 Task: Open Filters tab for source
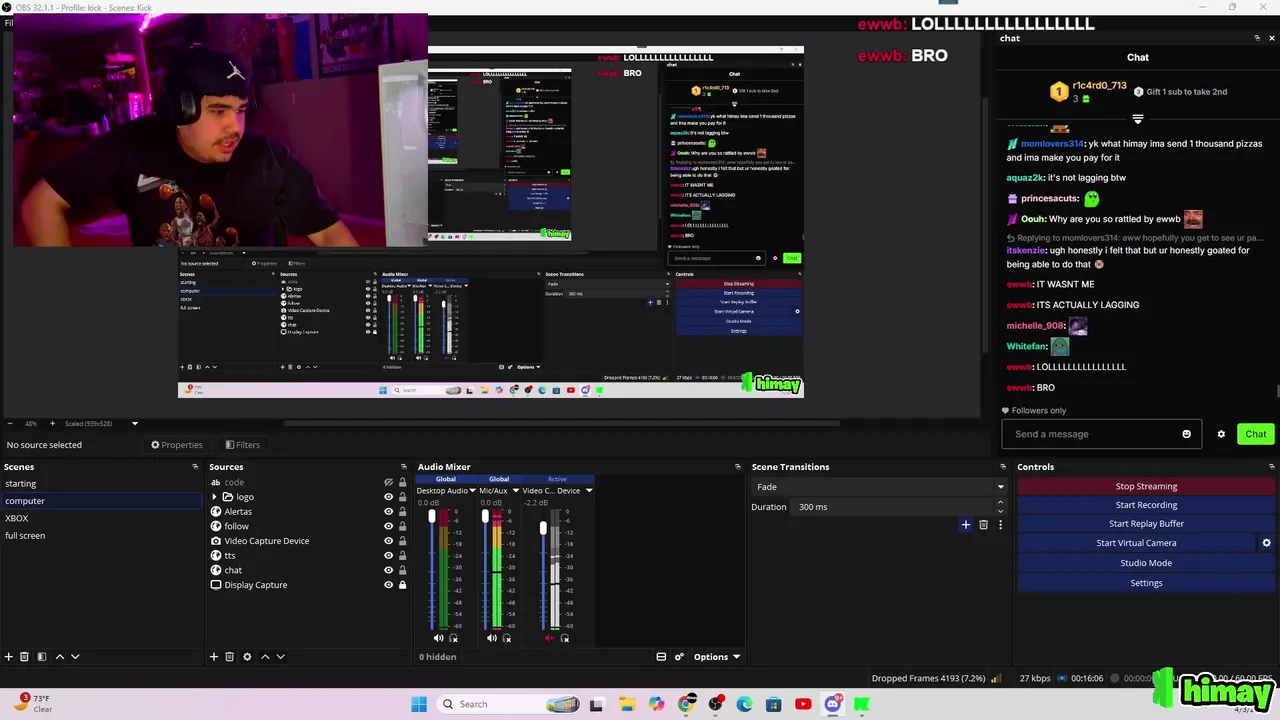click(x=243, y=445)
